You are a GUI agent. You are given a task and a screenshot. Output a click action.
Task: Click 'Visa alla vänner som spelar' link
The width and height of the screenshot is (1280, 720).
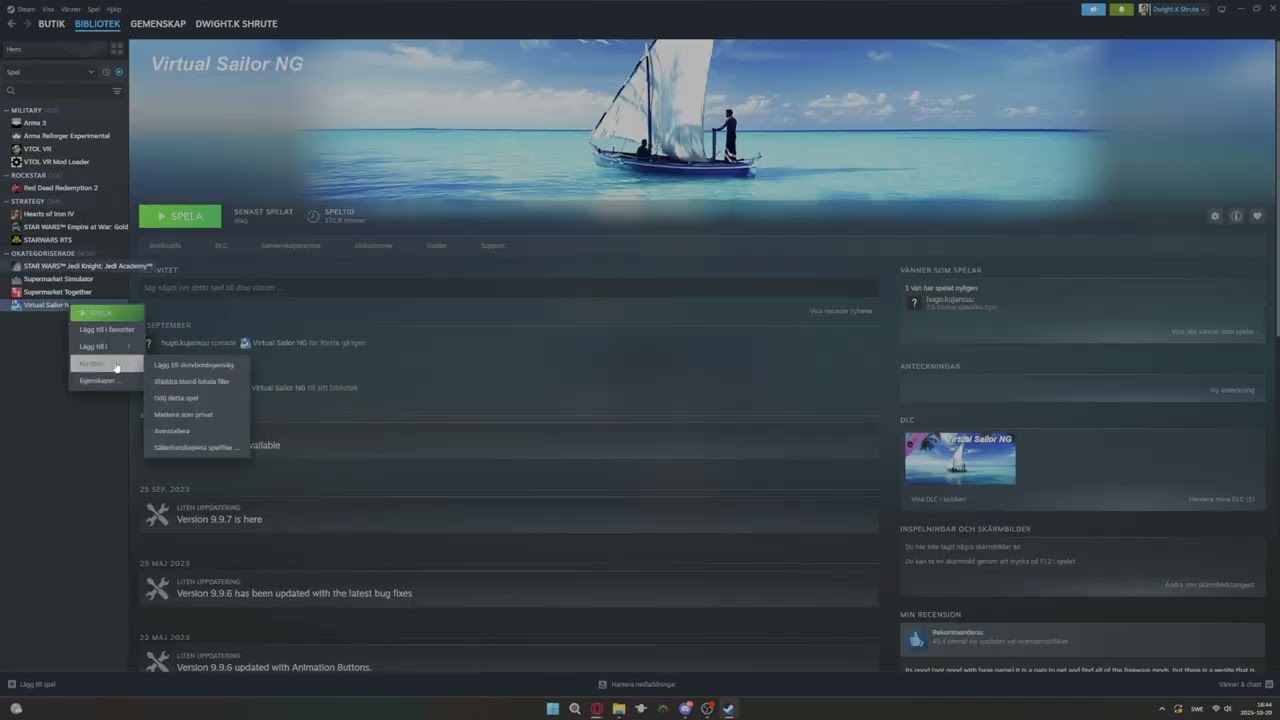pos(1212,331)
